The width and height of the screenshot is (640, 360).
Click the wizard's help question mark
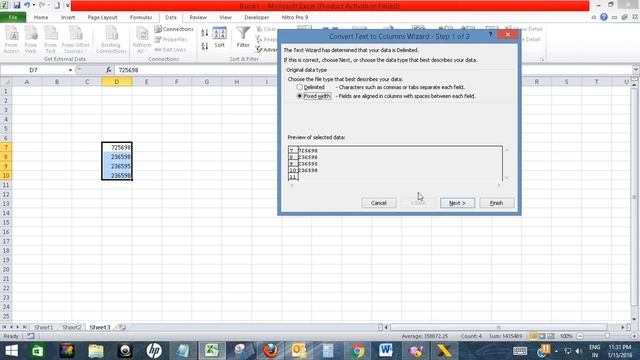[490, 35]
